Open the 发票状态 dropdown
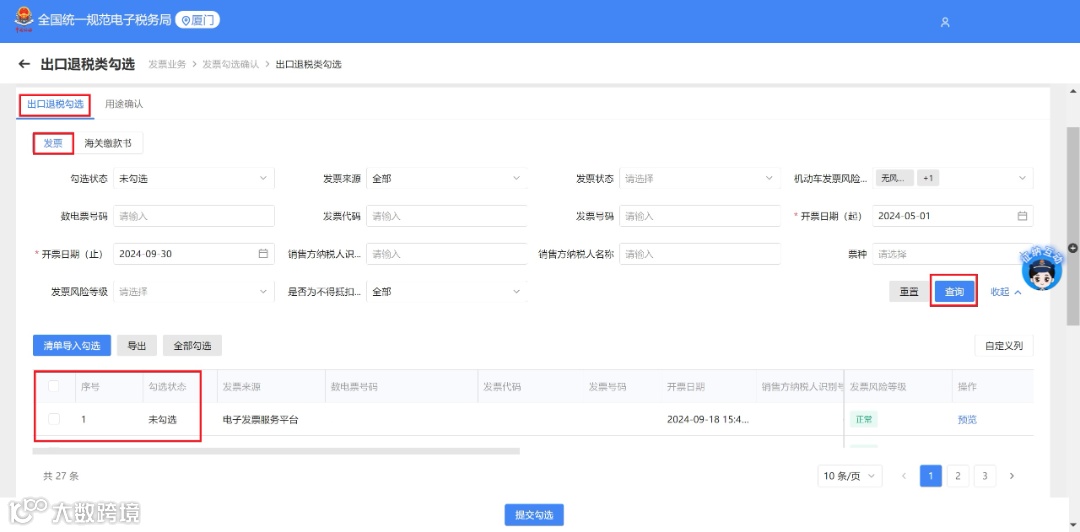 700,178
